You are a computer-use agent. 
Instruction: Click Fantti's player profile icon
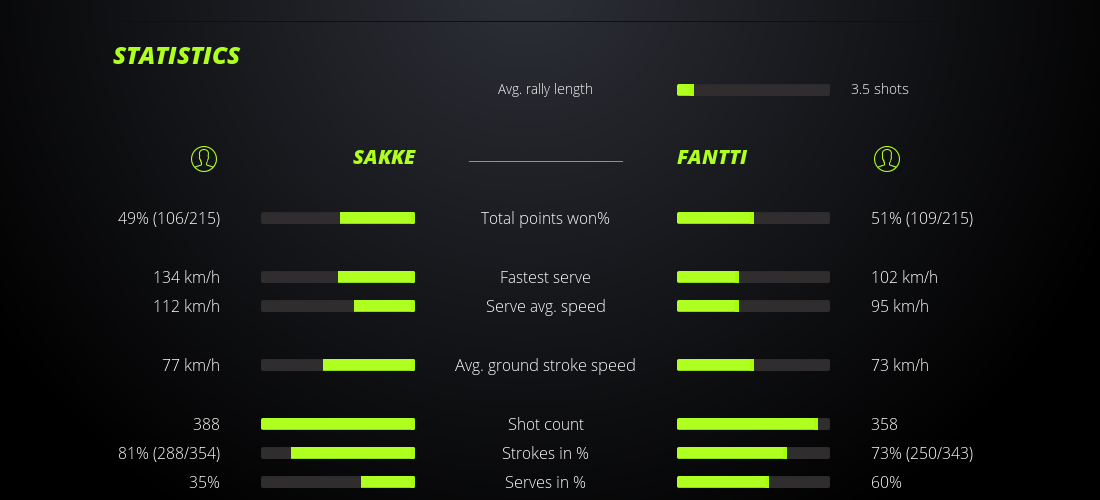click(886, 158)
